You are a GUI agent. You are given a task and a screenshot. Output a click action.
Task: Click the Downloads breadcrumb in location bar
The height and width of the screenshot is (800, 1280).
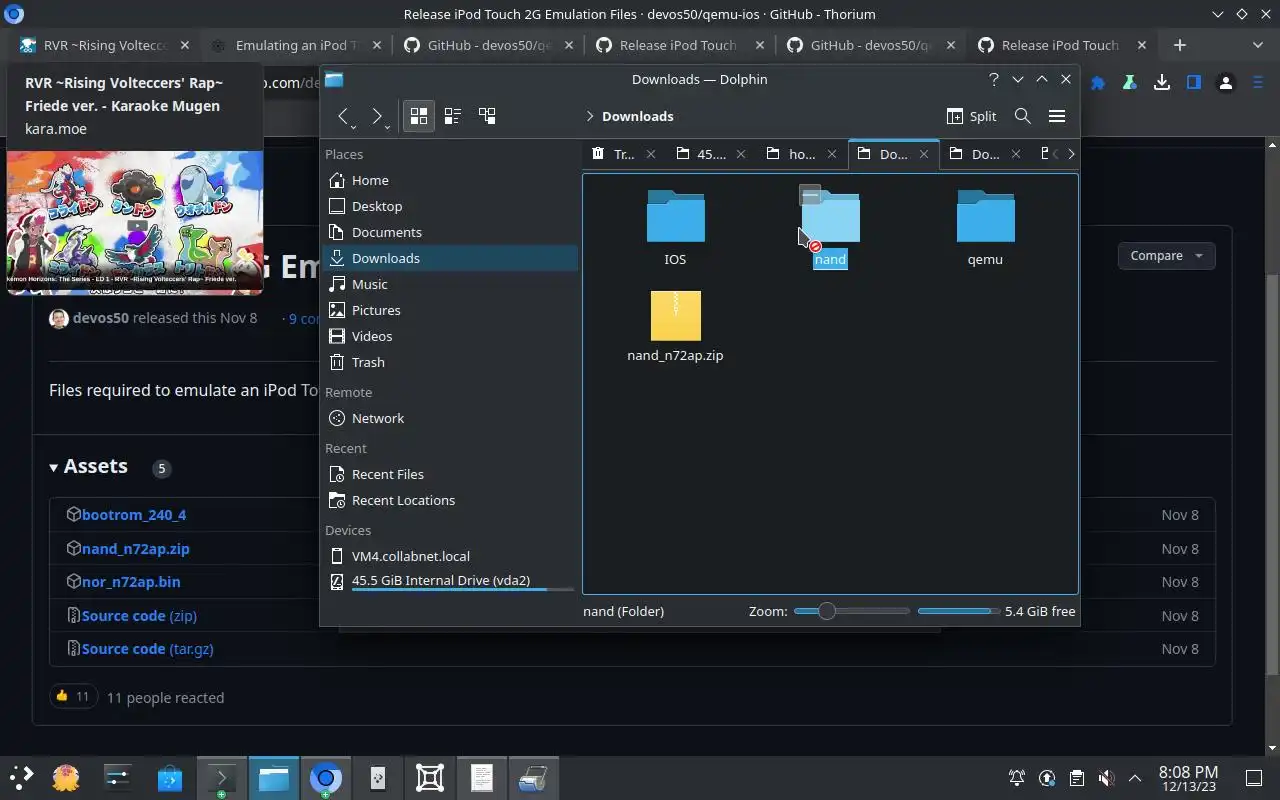637,116
